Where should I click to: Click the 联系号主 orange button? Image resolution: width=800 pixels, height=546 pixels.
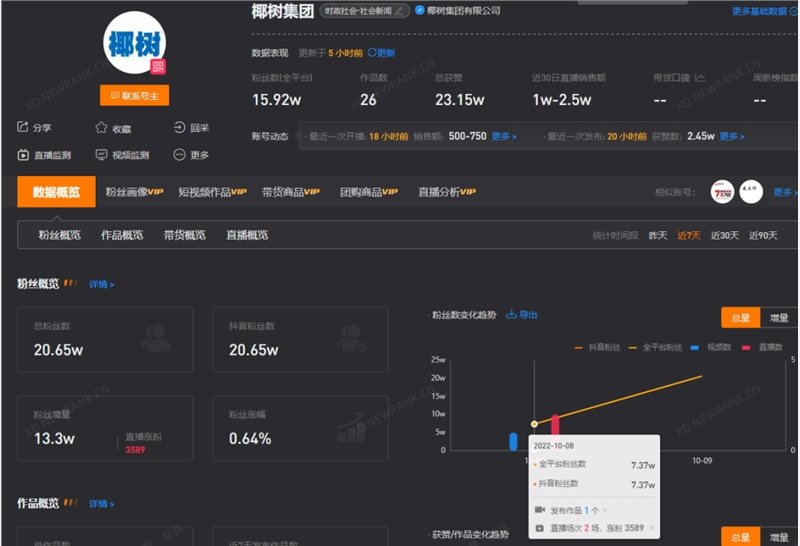point(135,95)
